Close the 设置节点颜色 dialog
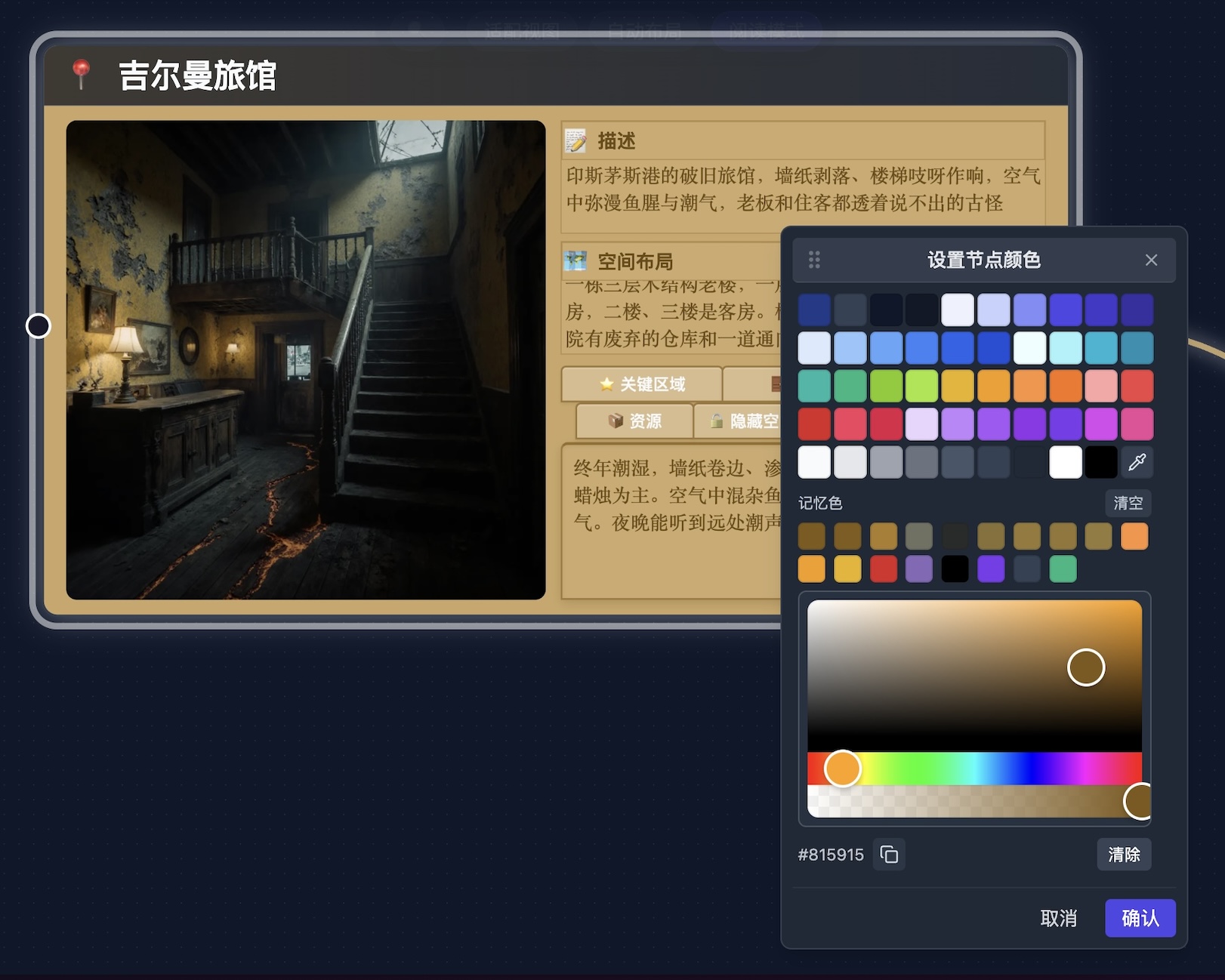Screen dimensions: 1225x980 click(x=1151, y=260)
